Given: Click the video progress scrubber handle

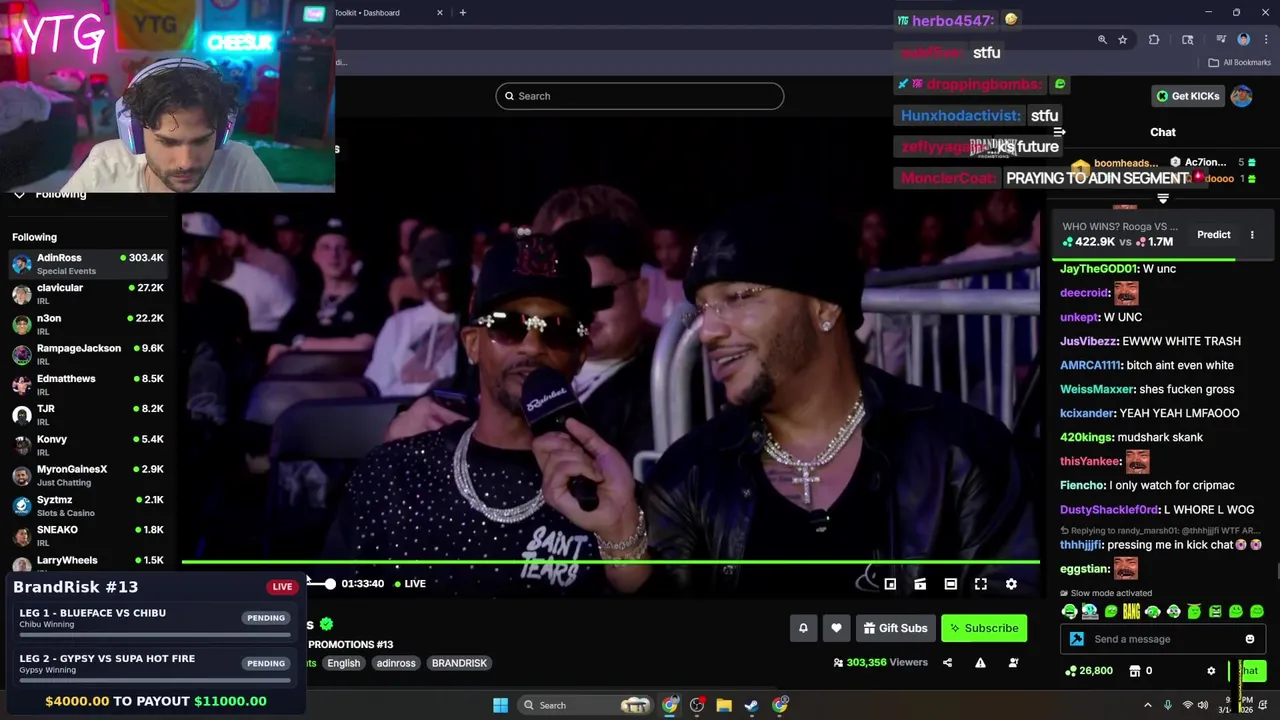Looking at the screenshot, I should coord(330,584).
